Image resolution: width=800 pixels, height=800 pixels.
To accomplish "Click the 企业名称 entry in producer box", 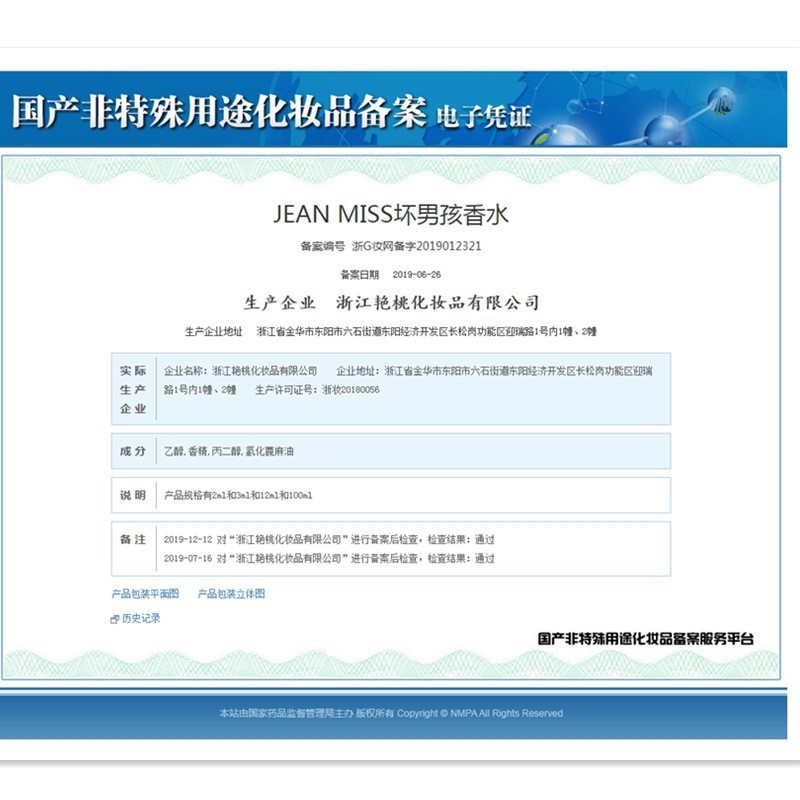I will (x=240, y=371).
